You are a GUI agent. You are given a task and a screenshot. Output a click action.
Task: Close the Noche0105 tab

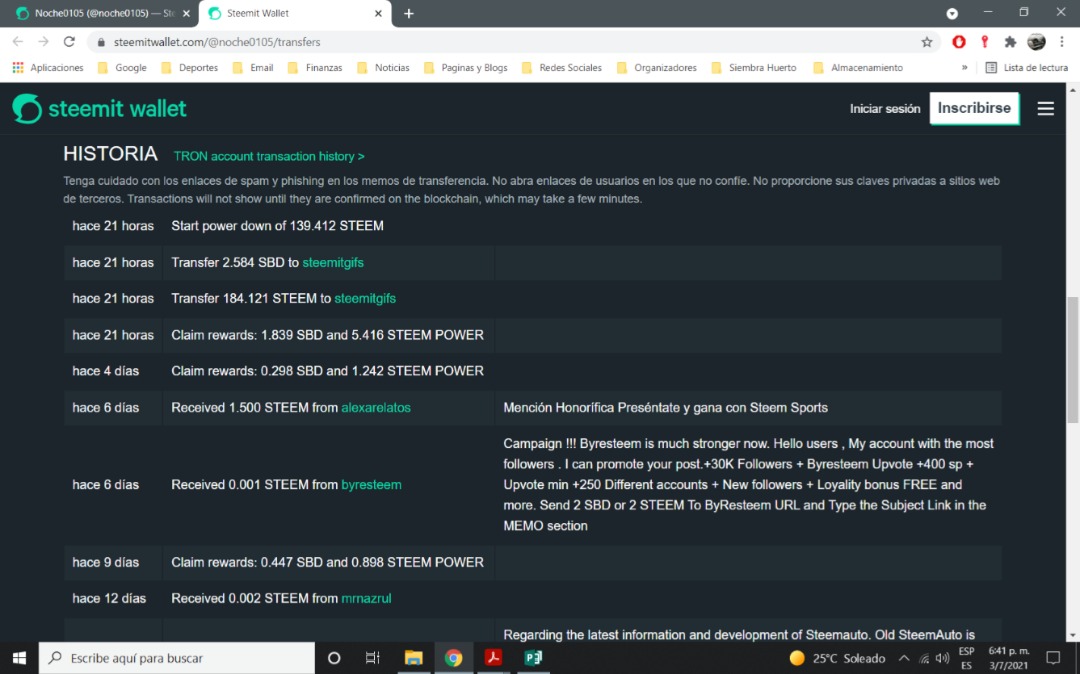(186, 13)
